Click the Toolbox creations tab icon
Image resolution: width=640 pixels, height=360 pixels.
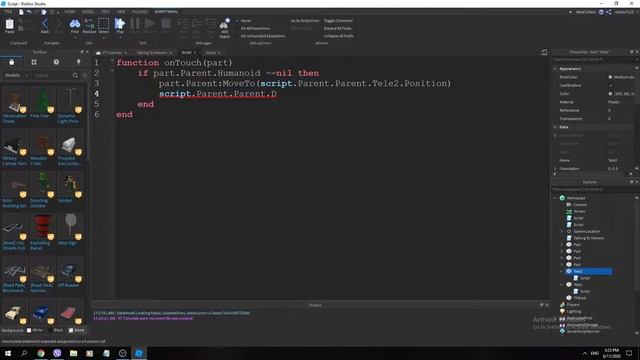pos(78,62)
